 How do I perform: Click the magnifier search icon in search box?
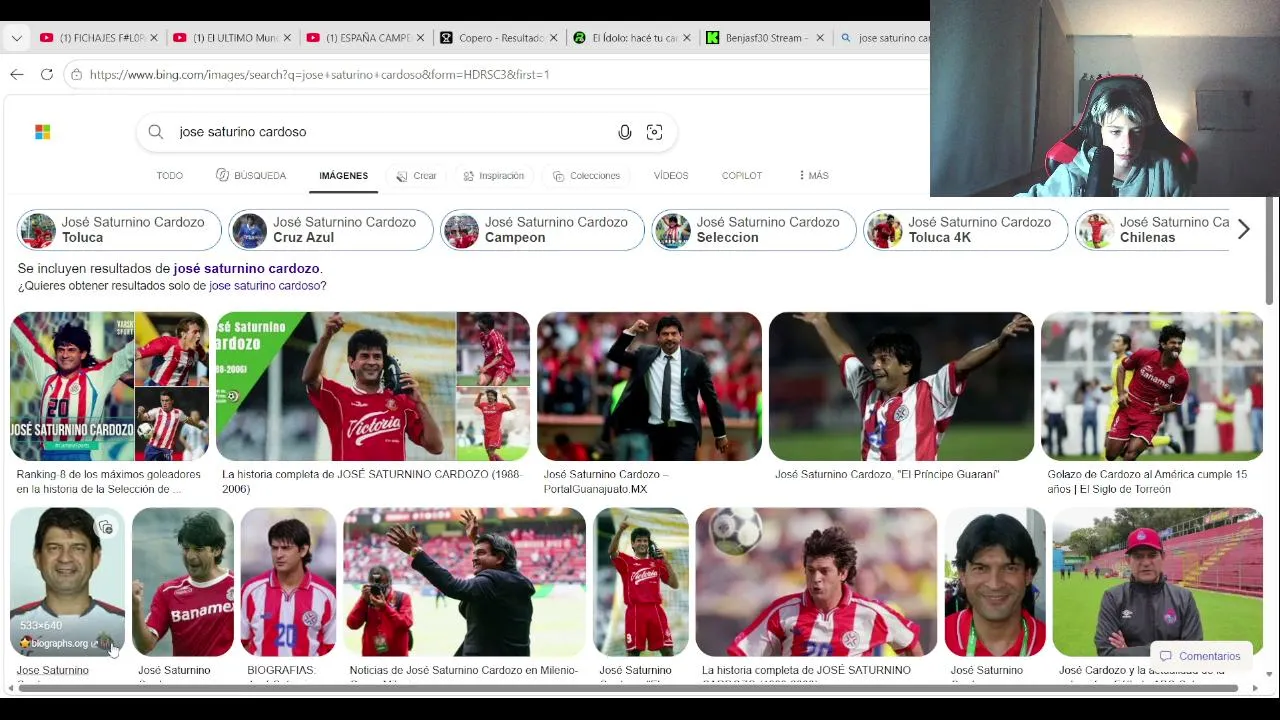(156, 132)
